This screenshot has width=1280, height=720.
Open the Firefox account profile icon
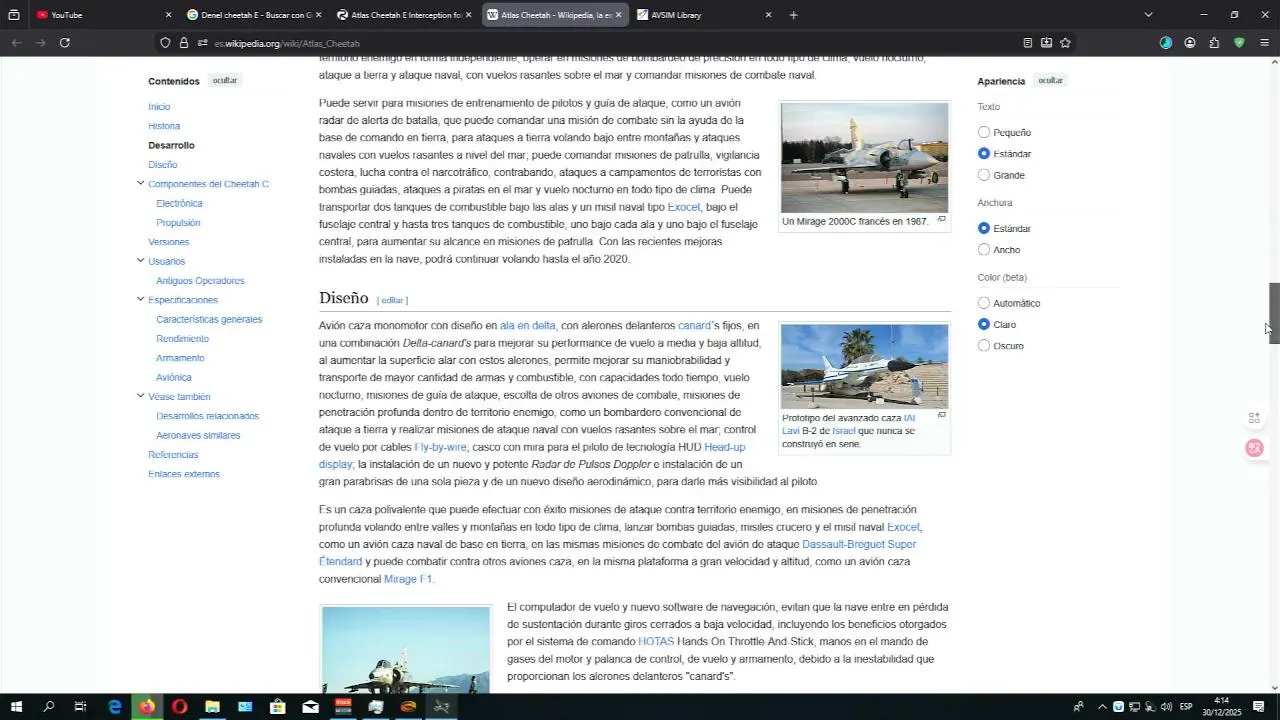(x=1190, y=43)
